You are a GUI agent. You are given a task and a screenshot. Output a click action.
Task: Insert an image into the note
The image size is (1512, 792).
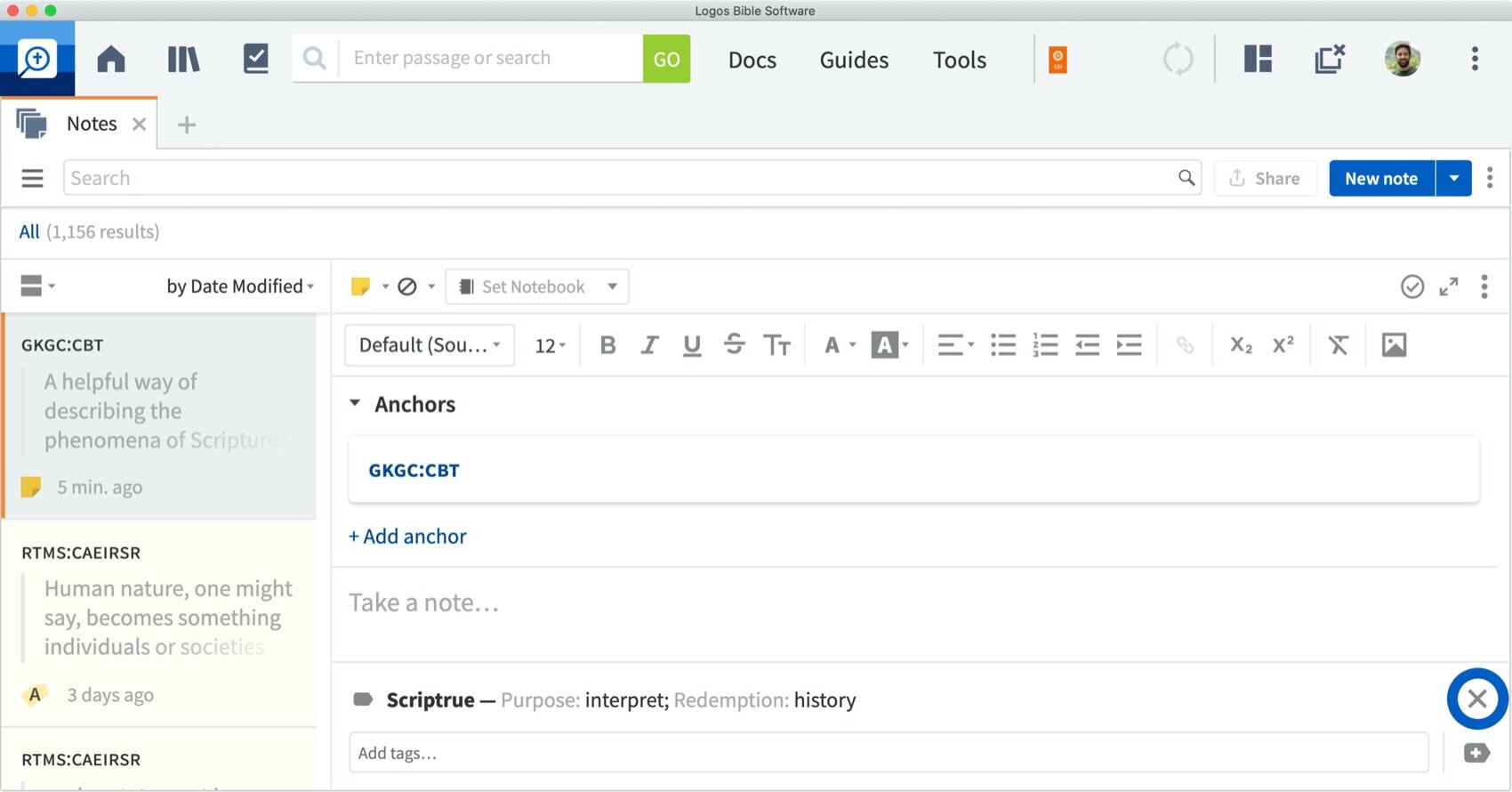(x=1394, y=345)
